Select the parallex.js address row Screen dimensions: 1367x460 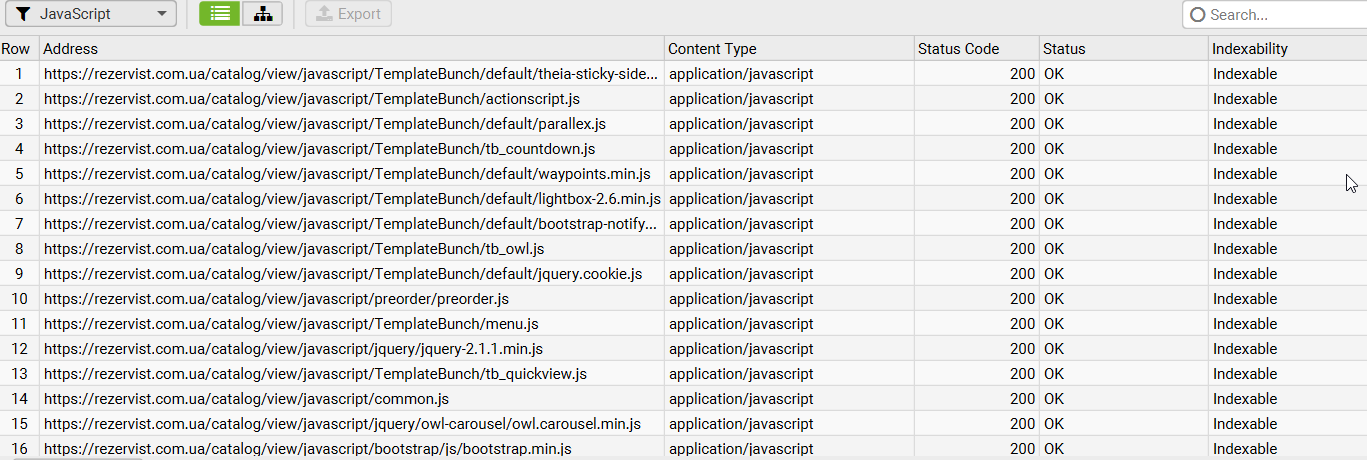coord(324,124)
